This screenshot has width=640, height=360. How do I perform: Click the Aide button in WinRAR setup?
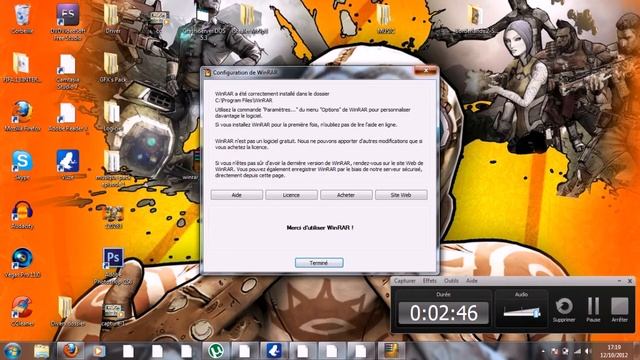(237, 195)
